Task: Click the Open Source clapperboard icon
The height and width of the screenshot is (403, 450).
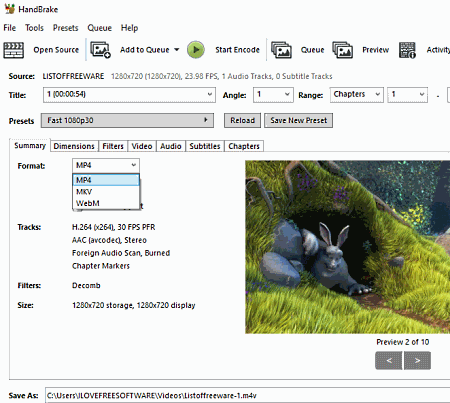Action: (13, 50)
